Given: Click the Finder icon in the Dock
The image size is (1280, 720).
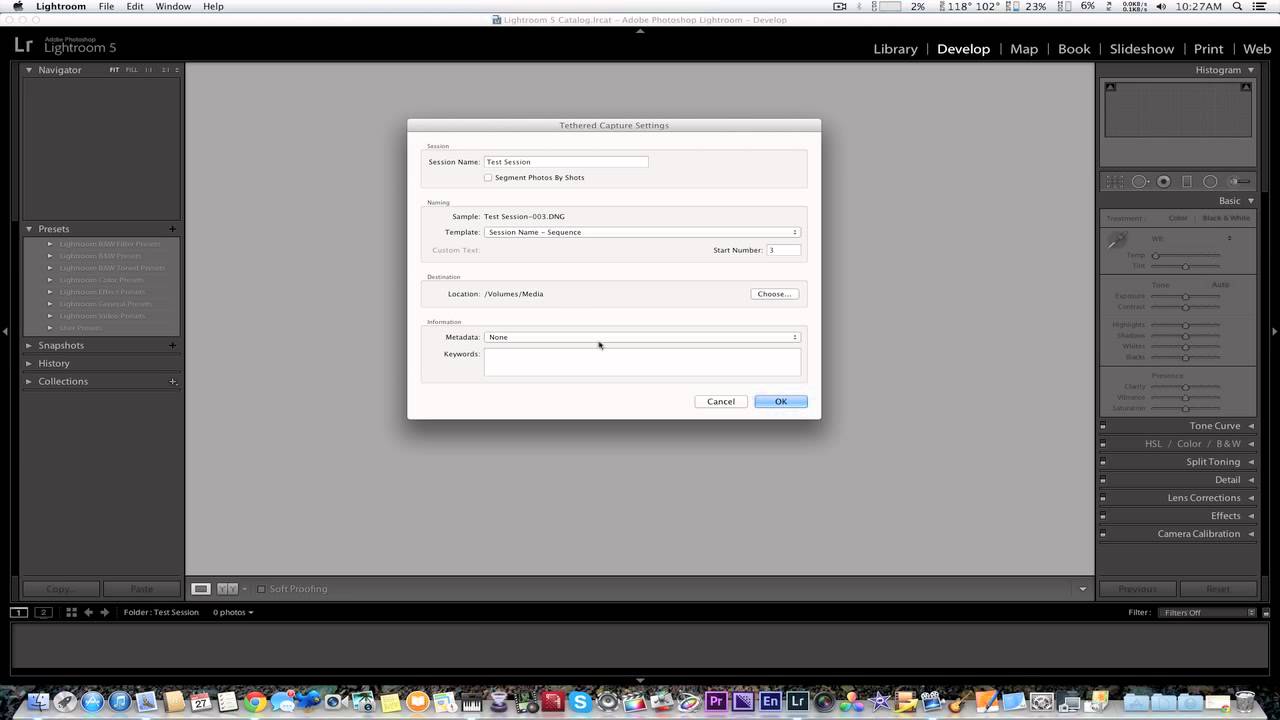Looking at the screenshot, I should [x=39, y=702].
